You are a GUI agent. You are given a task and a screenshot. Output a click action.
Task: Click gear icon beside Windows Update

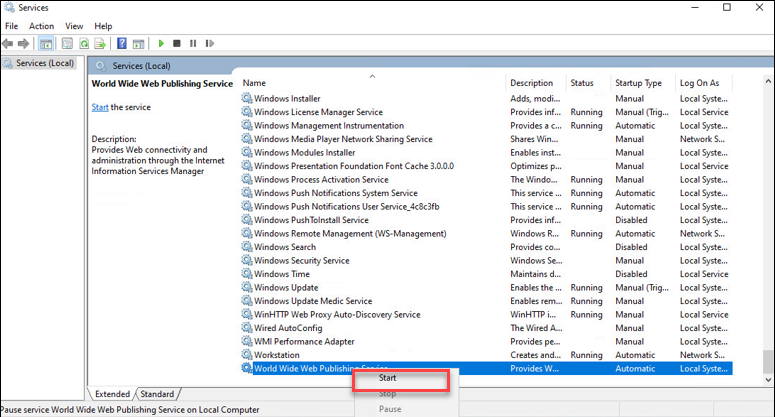click(x=247, y=287)
